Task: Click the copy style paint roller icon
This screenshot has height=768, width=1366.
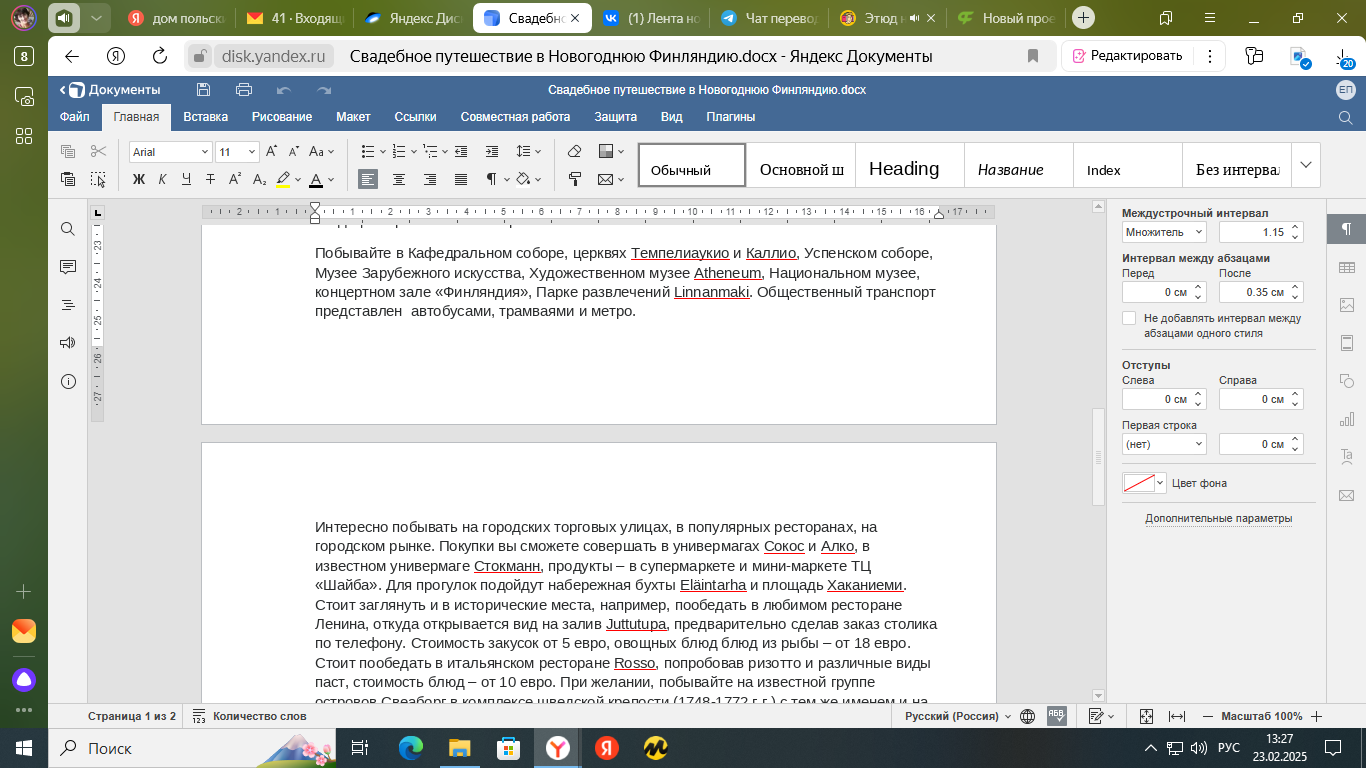Action: 575,180
